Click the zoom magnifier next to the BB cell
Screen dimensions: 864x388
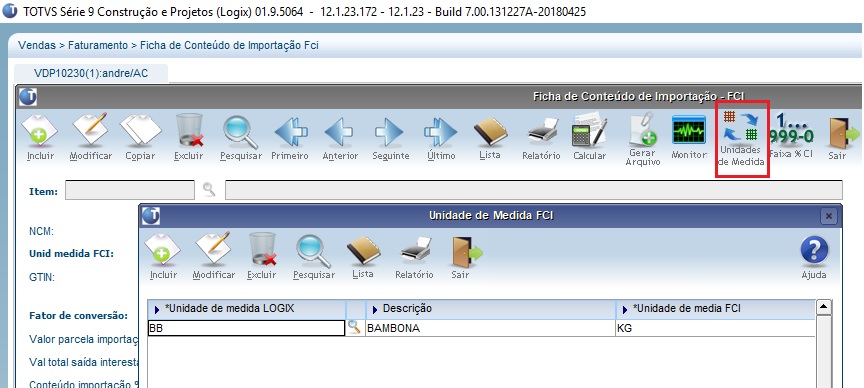tap(354, 327)
